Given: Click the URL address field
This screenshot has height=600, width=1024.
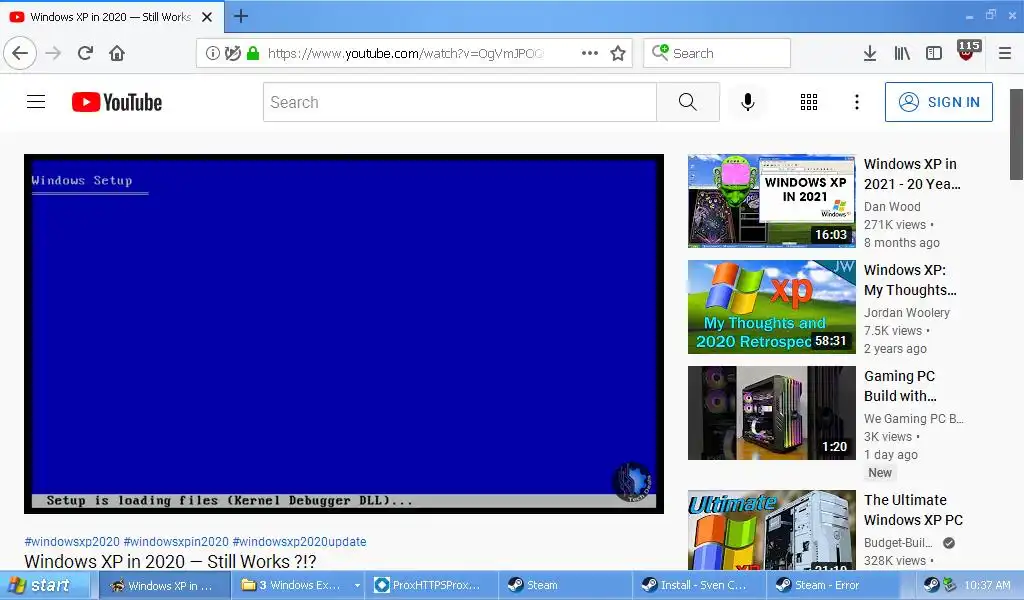Looking at the screenshot, I should click(x=405, y=53).
